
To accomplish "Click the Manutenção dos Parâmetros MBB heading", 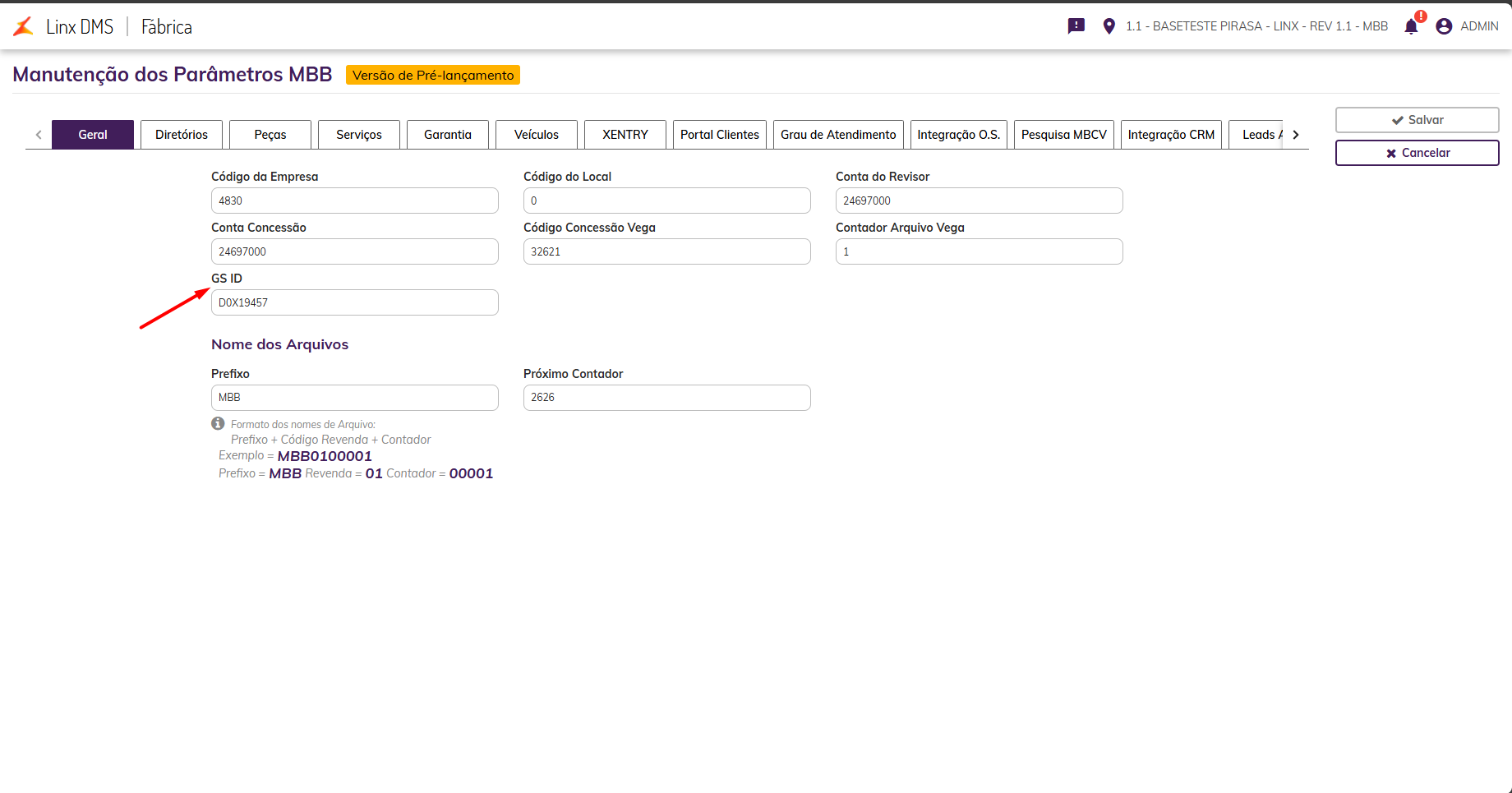I will coord(173,74).
